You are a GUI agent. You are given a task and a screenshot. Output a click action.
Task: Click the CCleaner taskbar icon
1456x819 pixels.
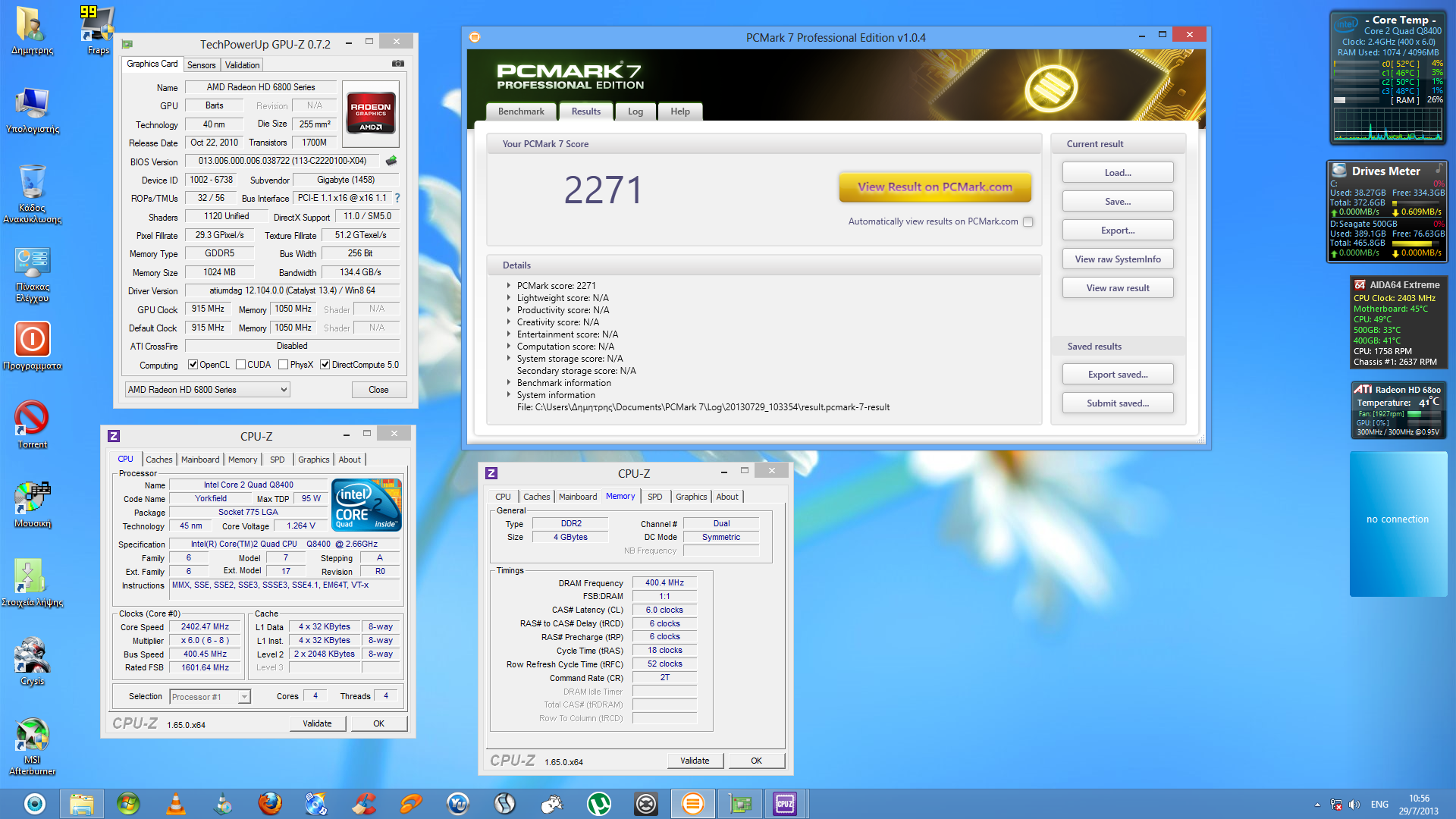[x=364, y=804]
